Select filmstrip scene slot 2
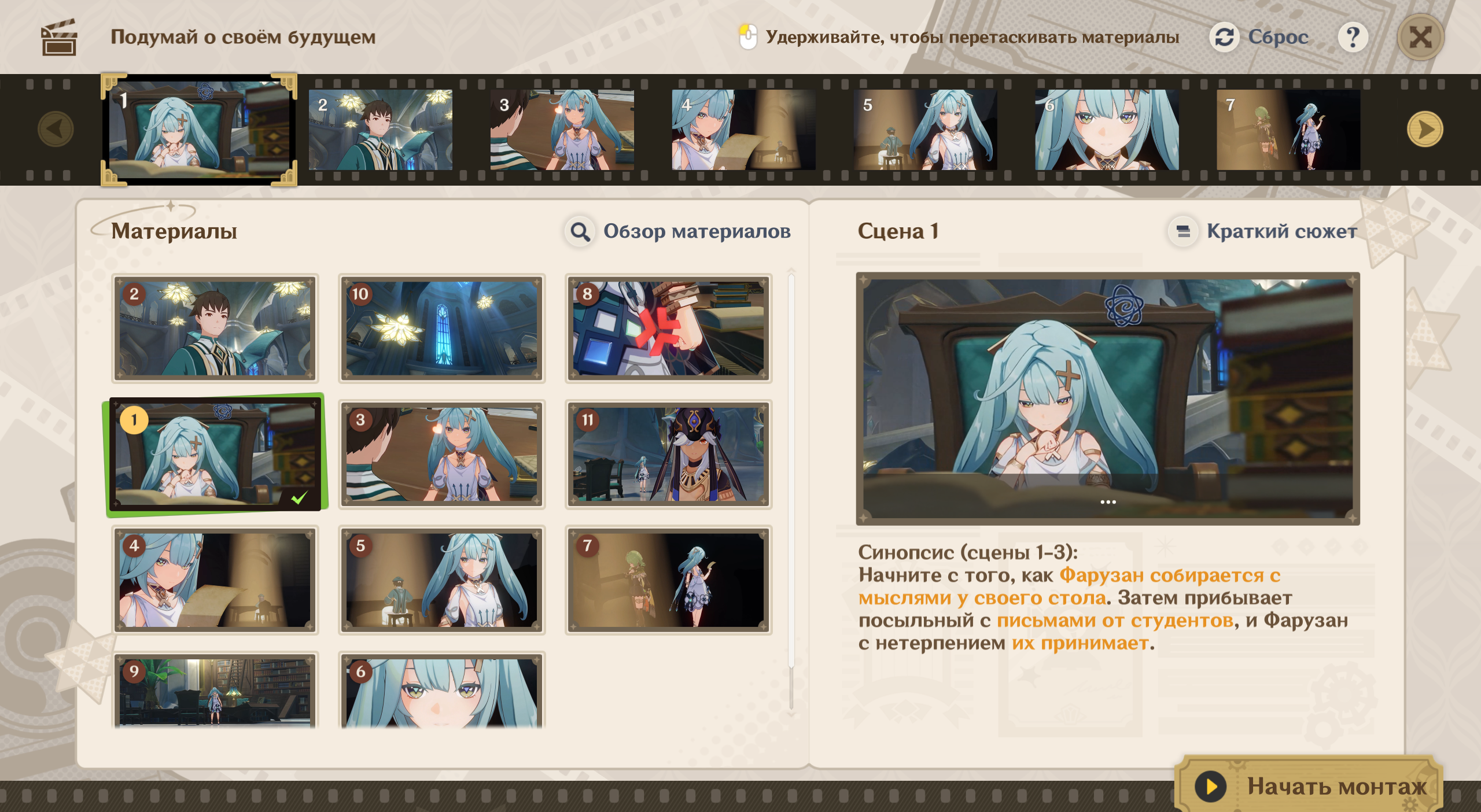Screen dimensions: 1481x812 pyautogui.click(x=380, y=130)
